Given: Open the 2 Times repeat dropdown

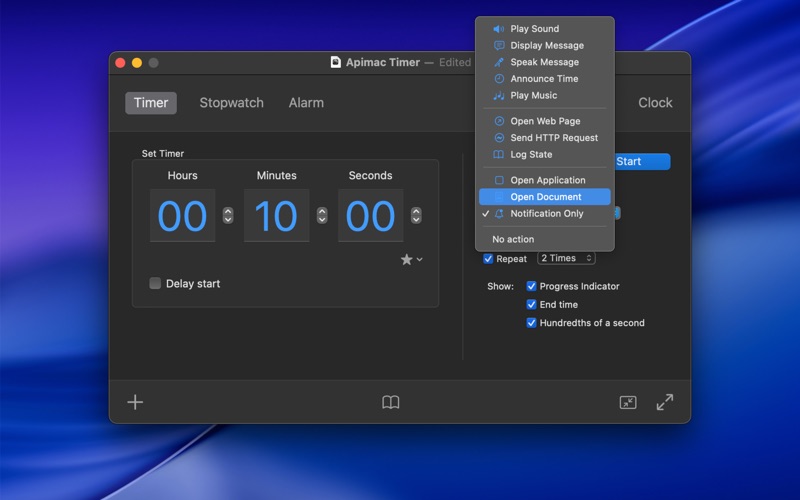Looking at the screenshot, I should pyautogui.click(x=566, y=258).
